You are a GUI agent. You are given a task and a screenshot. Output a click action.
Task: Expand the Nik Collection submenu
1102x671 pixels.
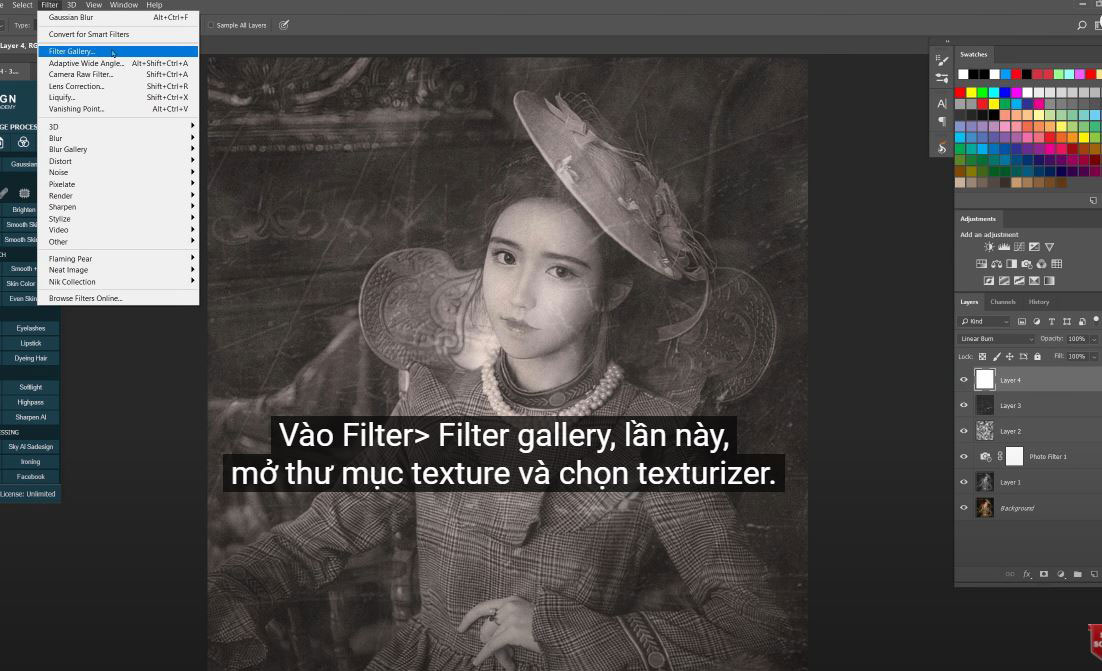(118, 282)
